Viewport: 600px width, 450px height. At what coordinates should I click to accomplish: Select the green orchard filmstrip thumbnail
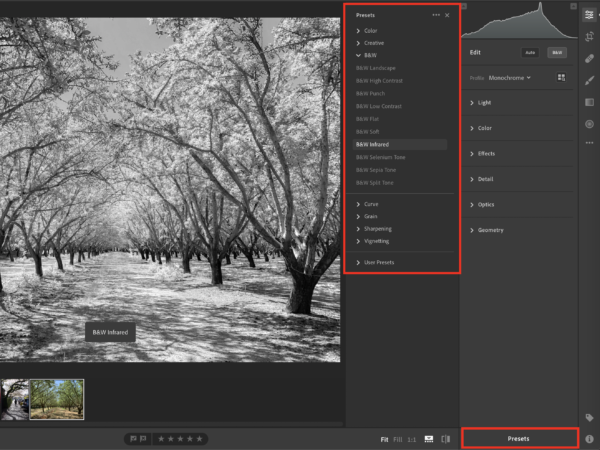57,399
